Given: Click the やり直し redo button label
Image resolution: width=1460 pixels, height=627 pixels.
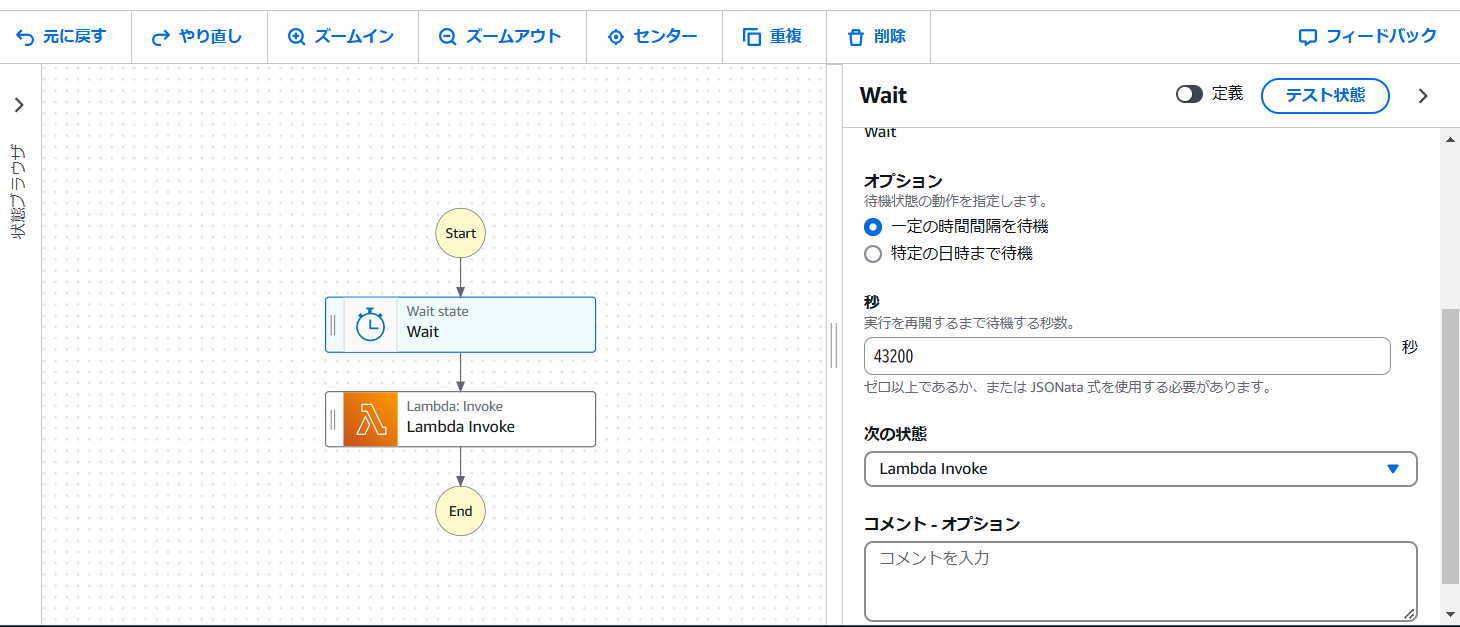Looking at the screenshot, I should tap(210, 37).
